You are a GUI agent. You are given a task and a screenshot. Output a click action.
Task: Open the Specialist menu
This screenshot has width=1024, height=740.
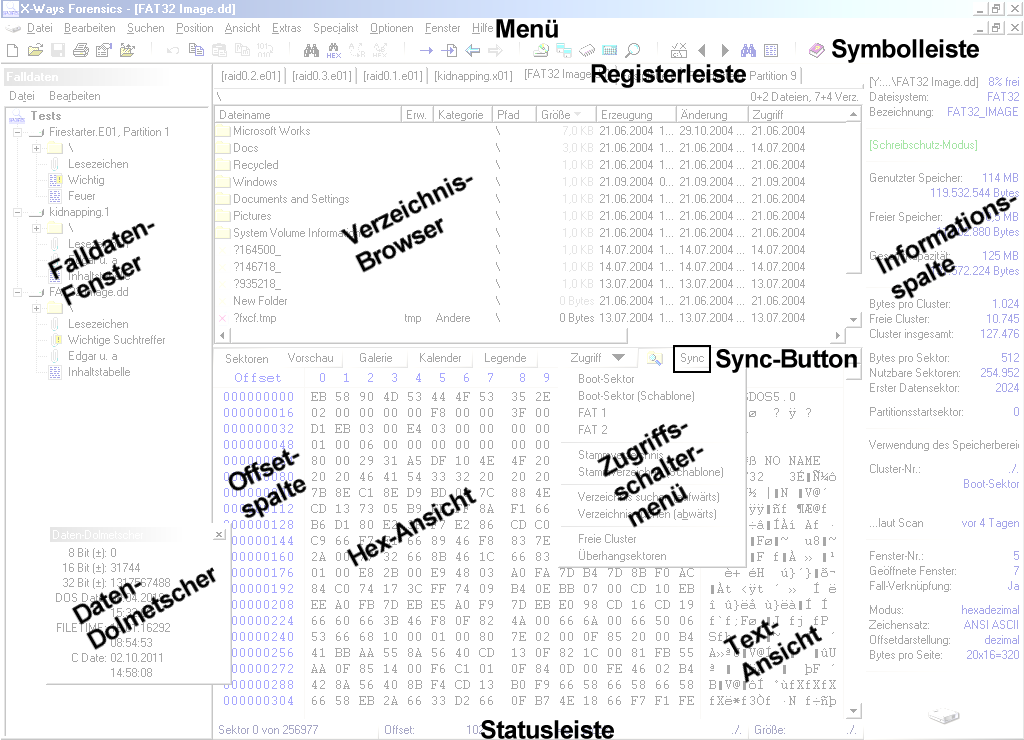[x=336, y=28]
